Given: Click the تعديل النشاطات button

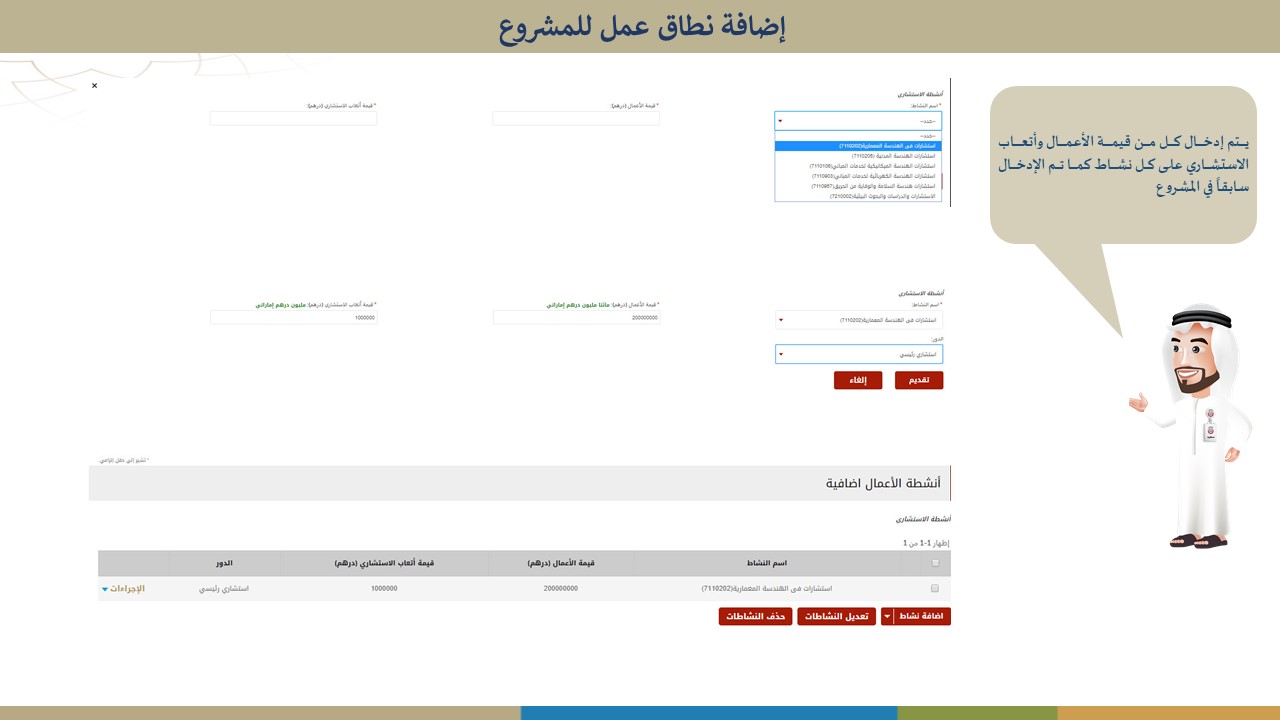Looking at the screenshot, I should click(x=836, y=617).
